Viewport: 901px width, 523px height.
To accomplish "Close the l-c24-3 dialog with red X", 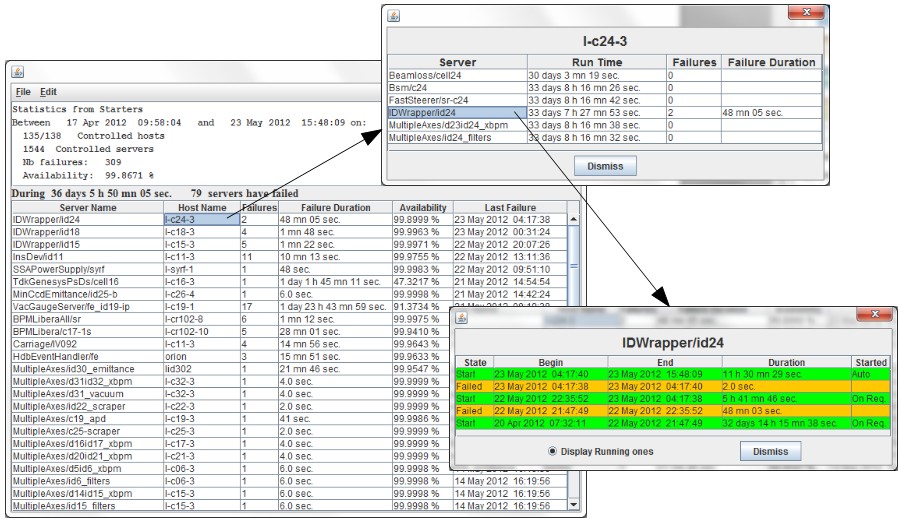I will click(805, 14).
